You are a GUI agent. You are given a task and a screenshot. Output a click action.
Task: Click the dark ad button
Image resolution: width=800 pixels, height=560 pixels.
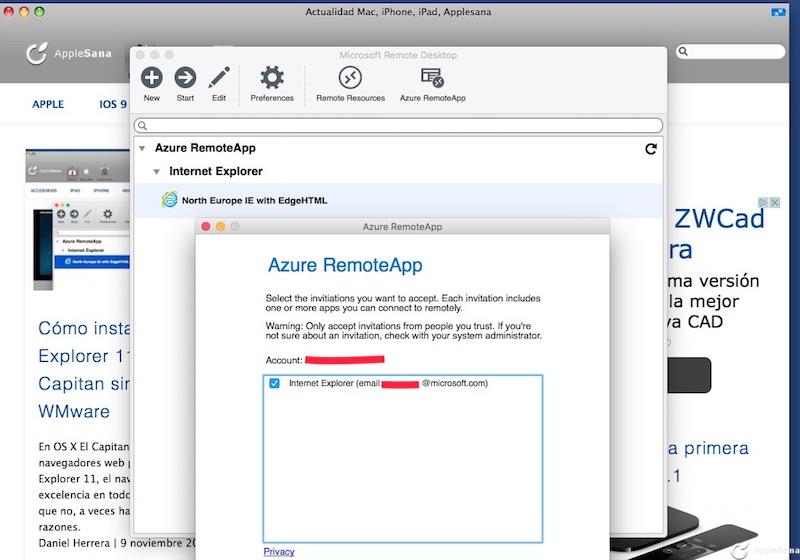pyautogui.click(x=689, y=375)
